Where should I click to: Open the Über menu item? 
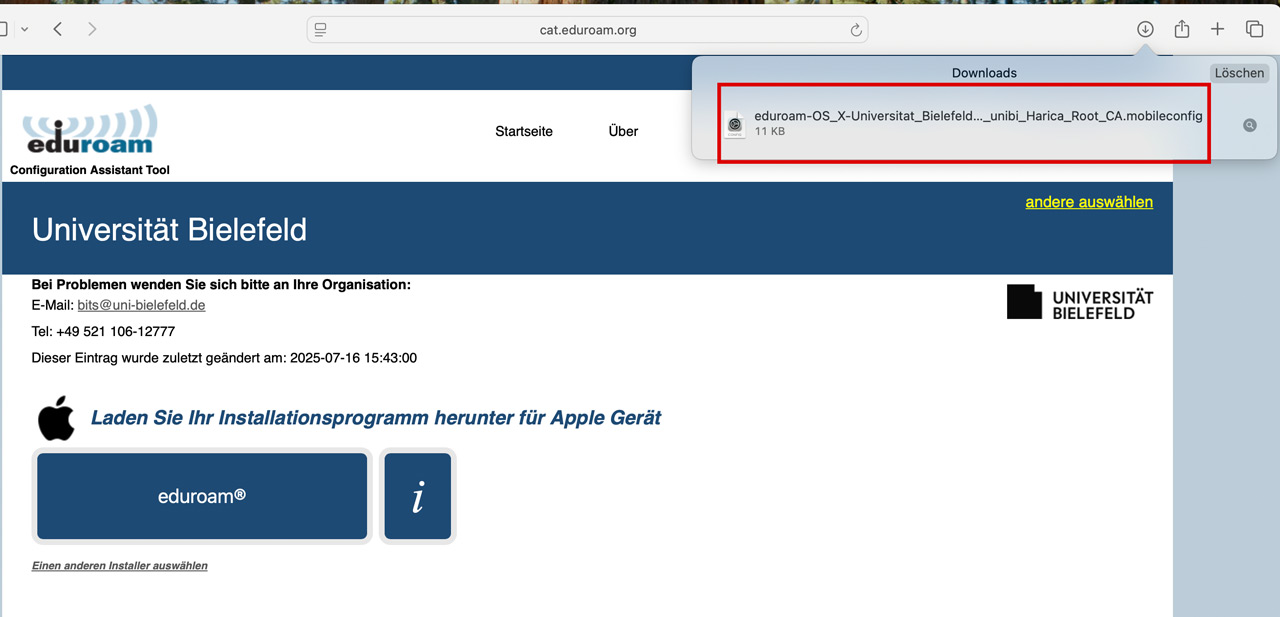tap(623, 131)
